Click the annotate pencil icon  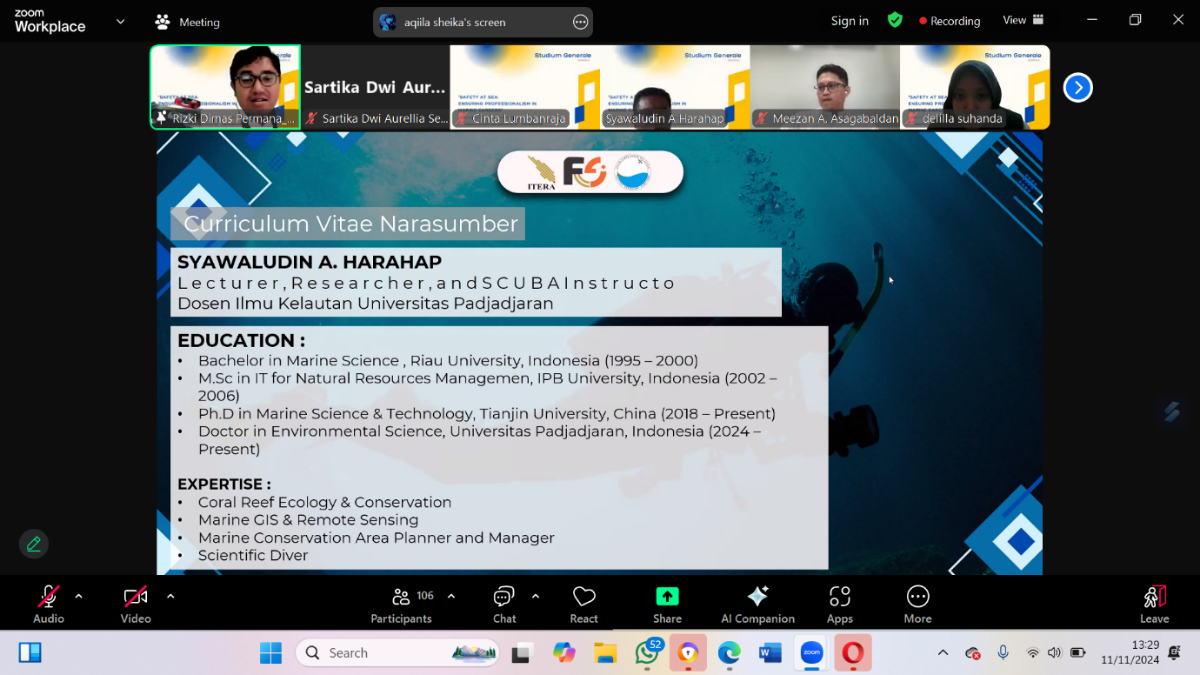(x=34, y=544)
